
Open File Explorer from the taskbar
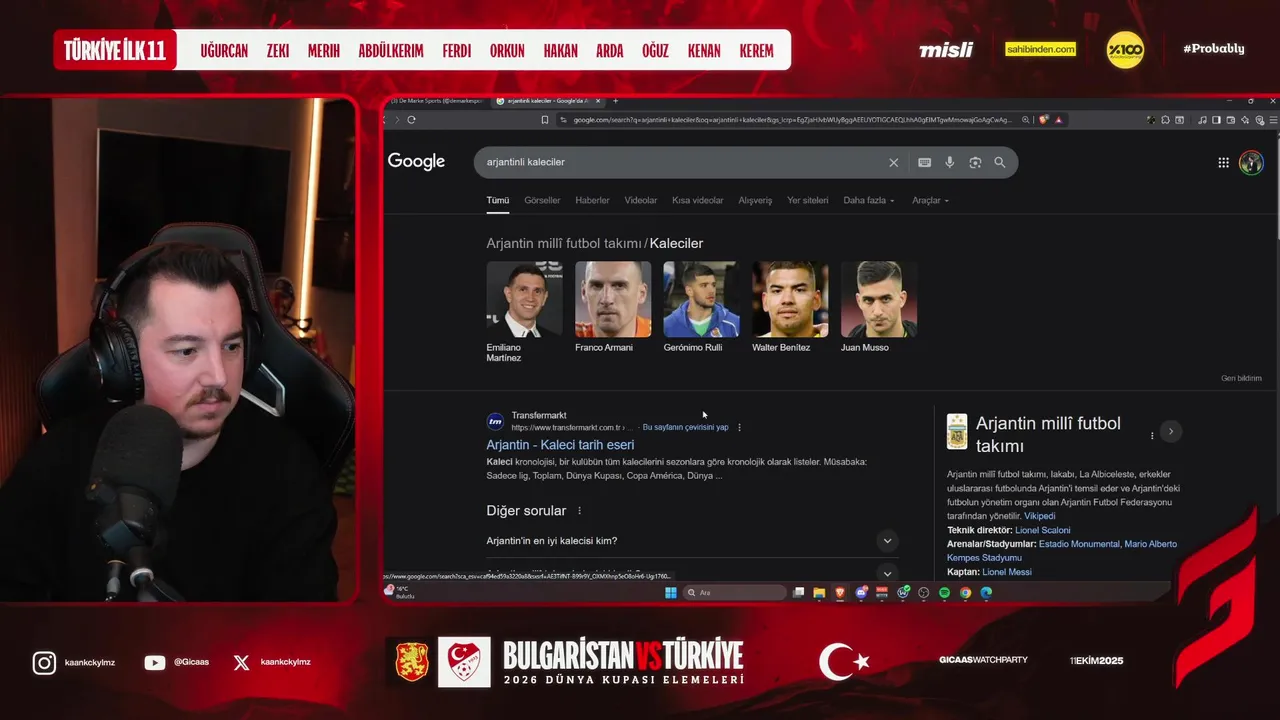(x=819, y=592)
